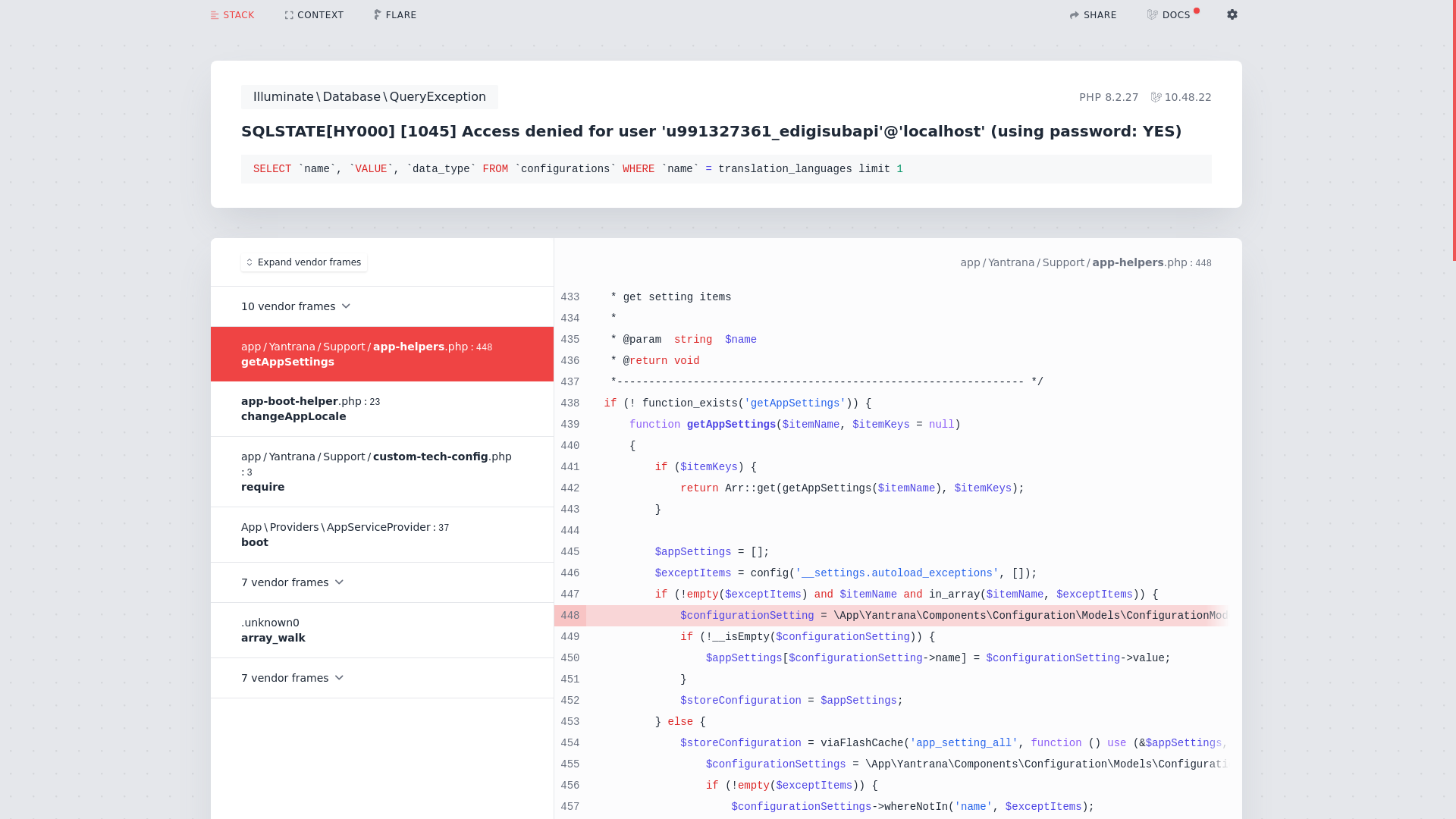Select the custom-tech-config.php require frame

point(382,472)
